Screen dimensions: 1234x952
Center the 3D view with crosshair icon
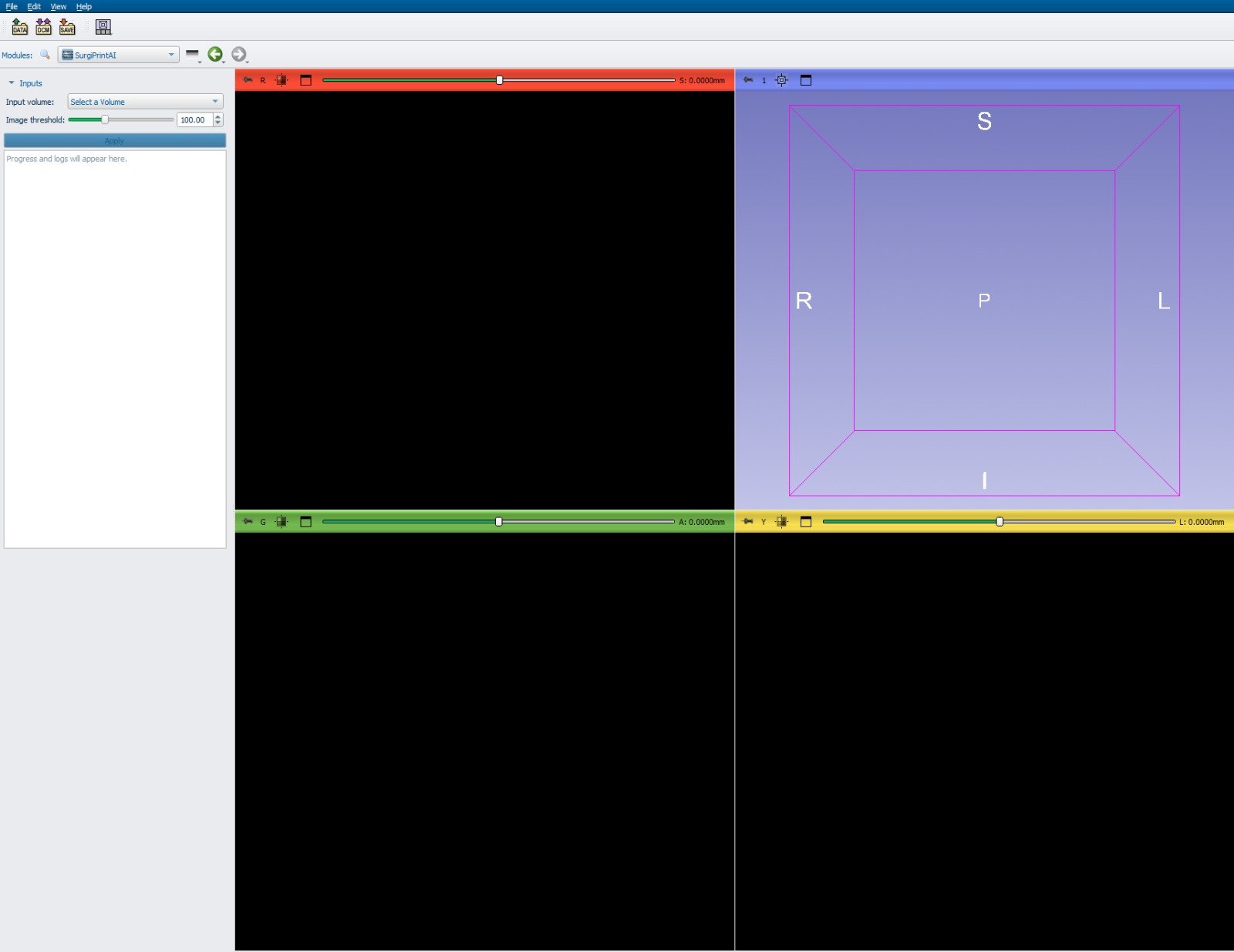(781, 80)
